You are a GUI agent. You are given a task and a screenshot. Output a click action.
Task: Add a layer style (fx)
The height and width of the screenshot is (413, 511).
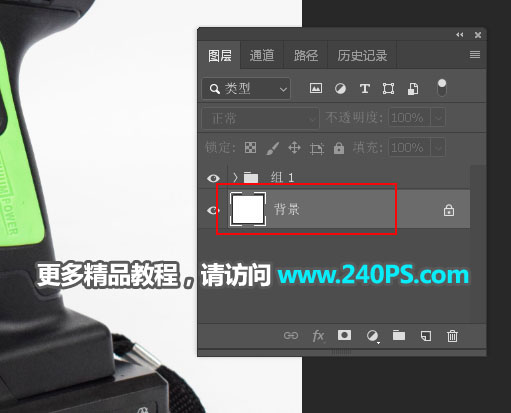pos(318,336)
